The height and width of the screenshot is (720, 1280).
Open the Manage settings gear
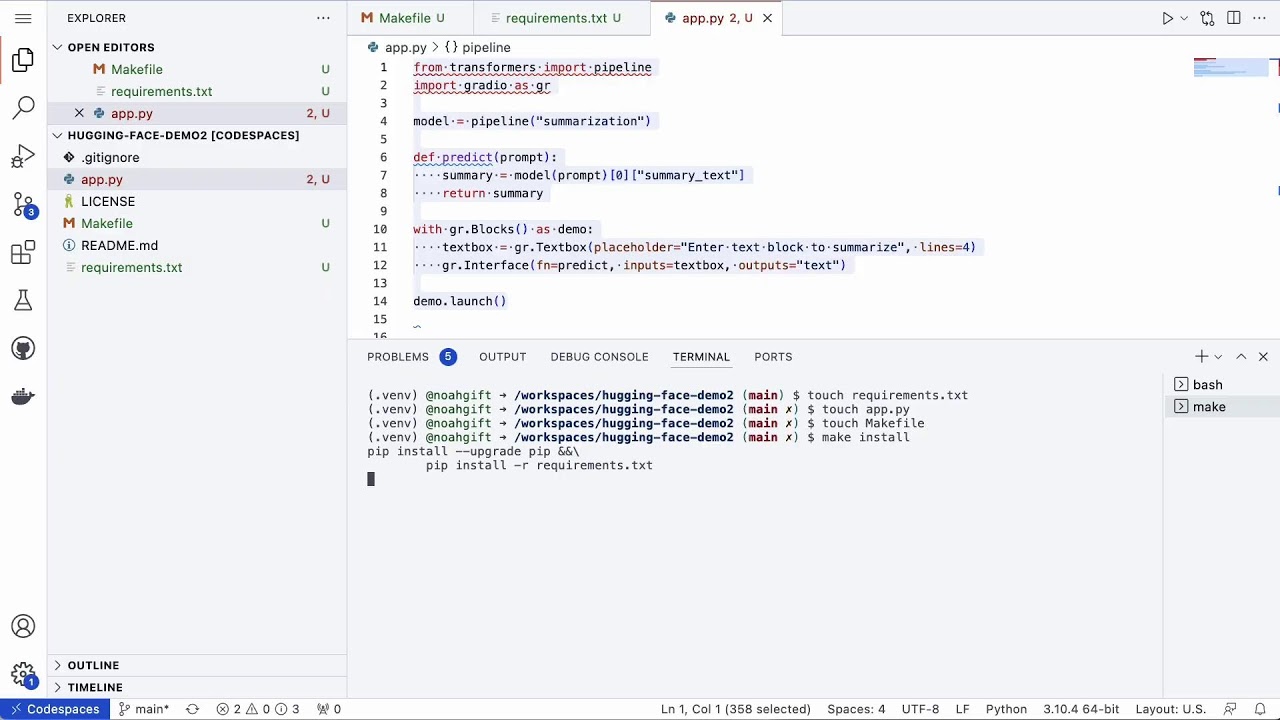pos(23,675)
